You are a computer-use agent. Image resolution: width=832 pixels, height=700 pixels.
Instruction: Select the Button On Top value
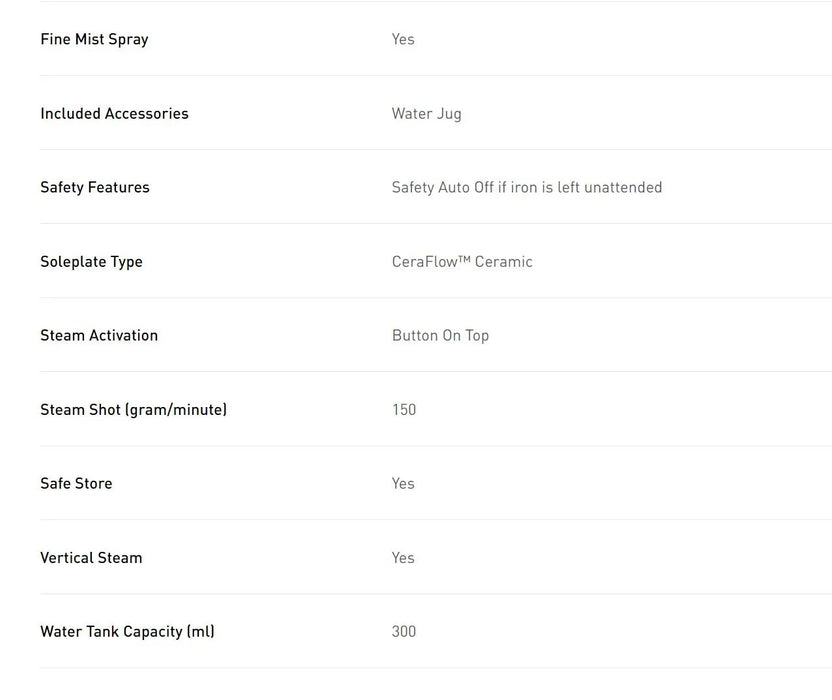[440, 335]
